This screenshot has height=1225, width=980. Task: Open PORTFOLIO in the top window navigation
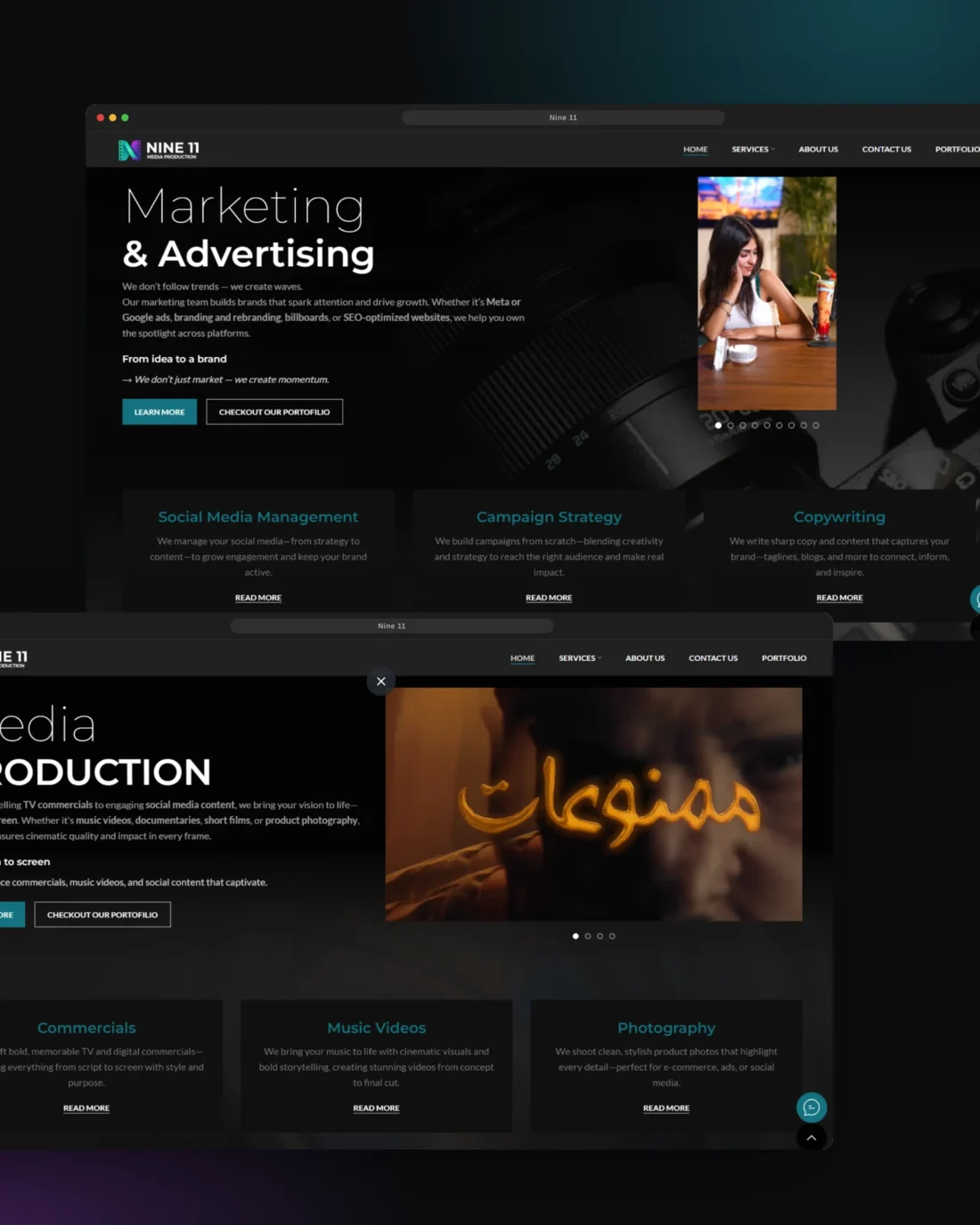[957, 150]
